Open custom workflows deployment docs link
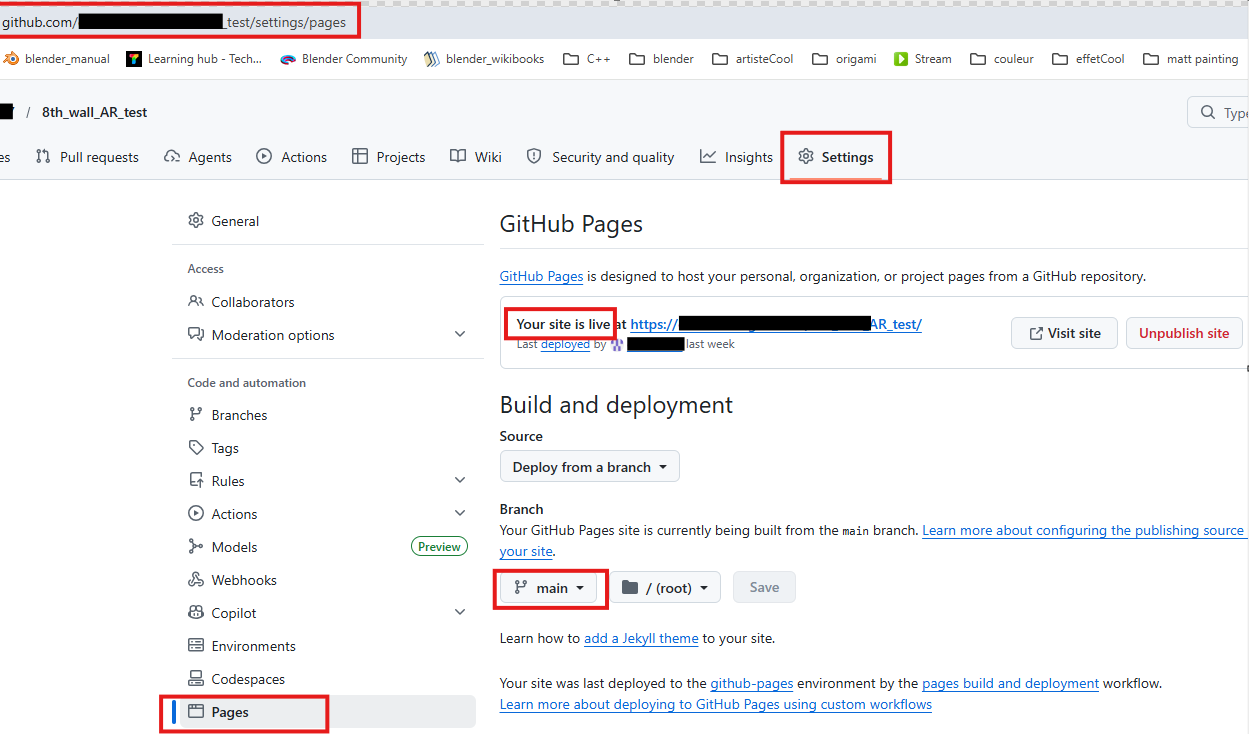This screenshot has height=734, width=1249. 716,705
